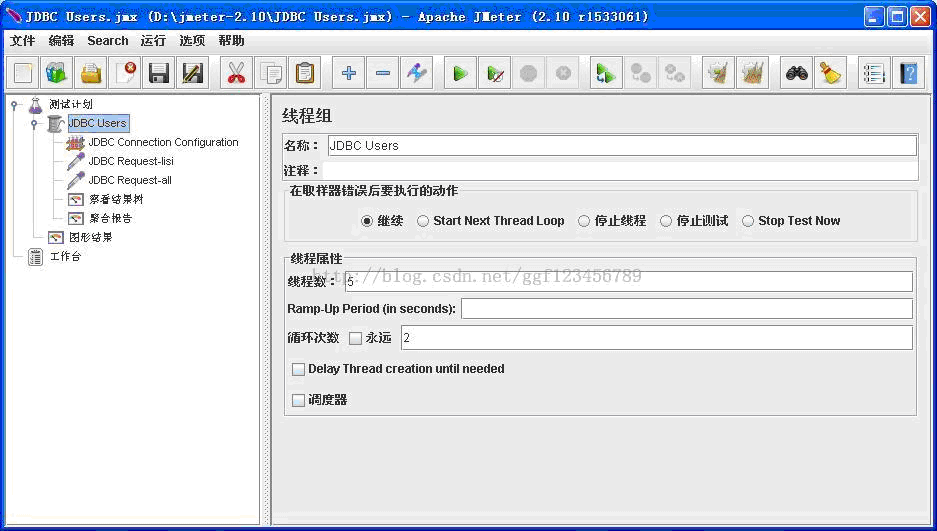937x531 pixels.
Task: Open the Templates icon in toolbar
Action: pyautogui.click(x=57, y=73)
